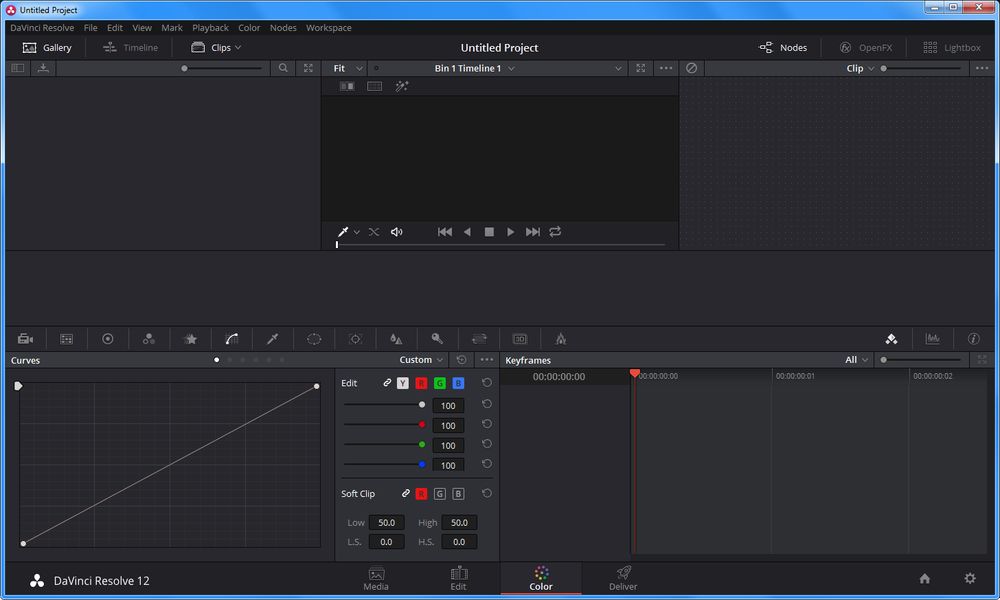Screen dimensions: 1000x600
Task: Toggle the luminance Y curve channel
Action: click(403, 383)
